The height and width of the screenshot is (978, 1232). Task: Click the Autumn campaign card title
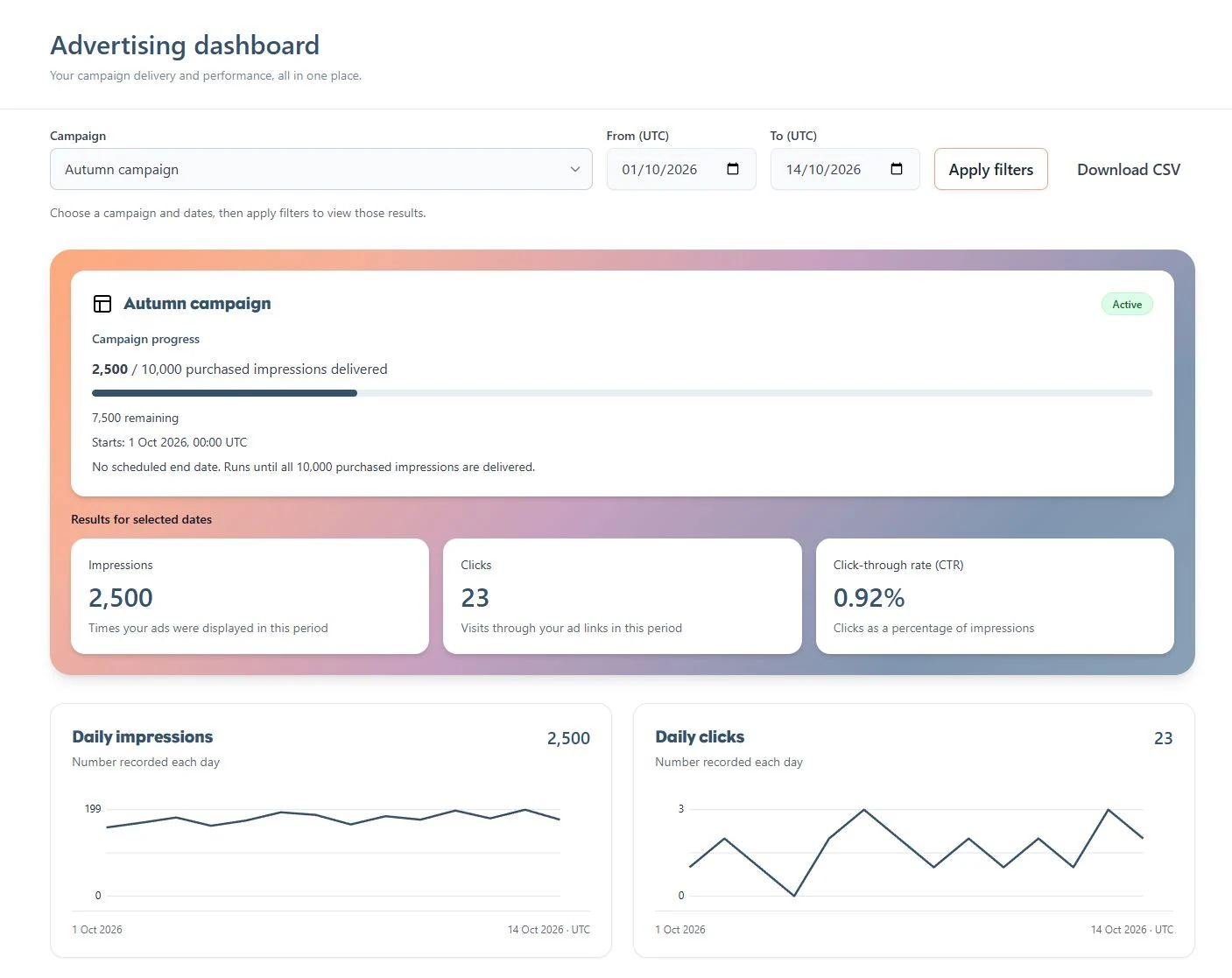click(197, 304)
